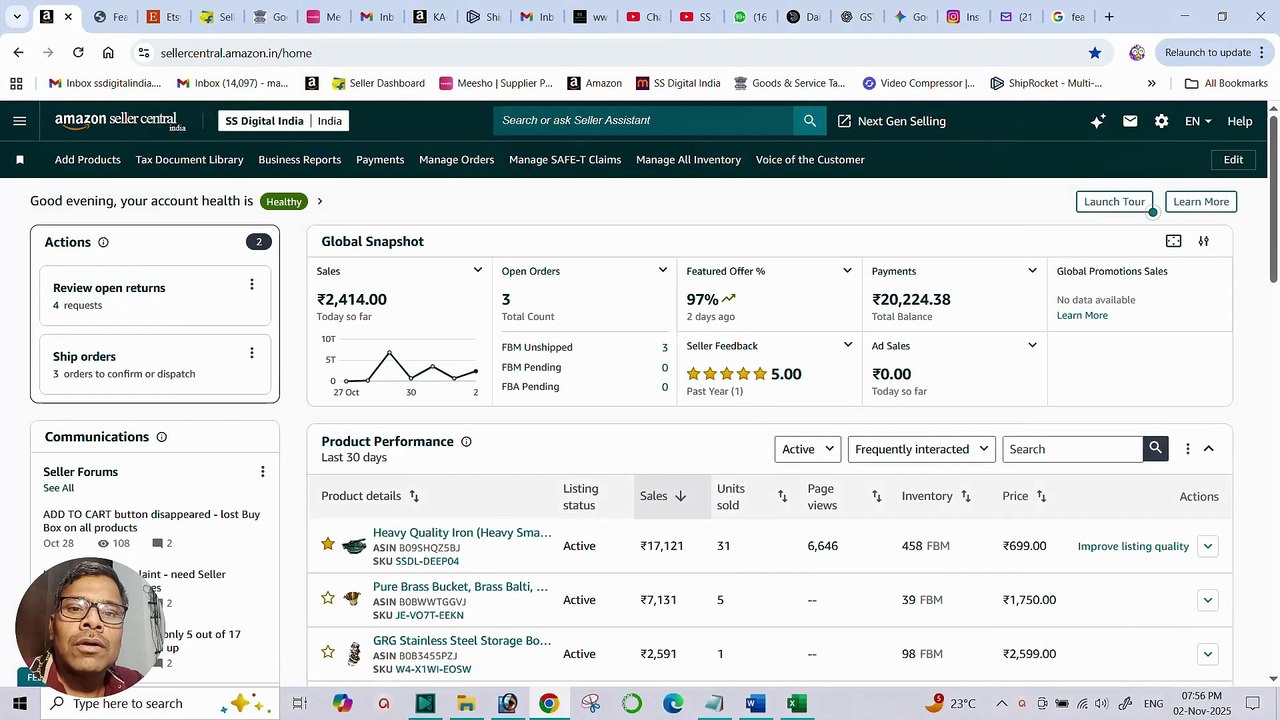Click the Learn More button near tour
The height and width of the screenshot is (720, 1280).
[x=1201, y=202]
